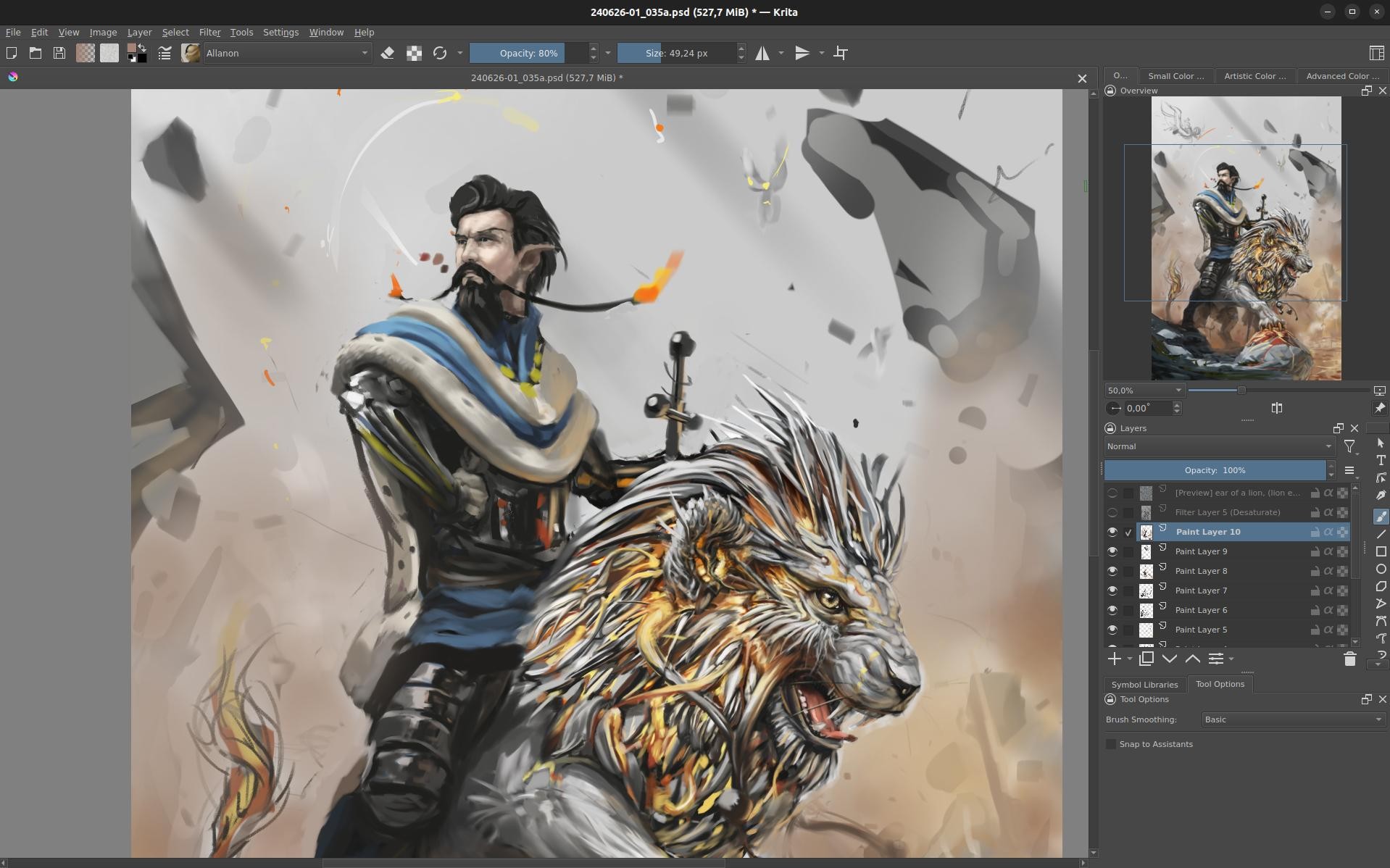Toggle the horizontal mirror tool

coord(762,53)
